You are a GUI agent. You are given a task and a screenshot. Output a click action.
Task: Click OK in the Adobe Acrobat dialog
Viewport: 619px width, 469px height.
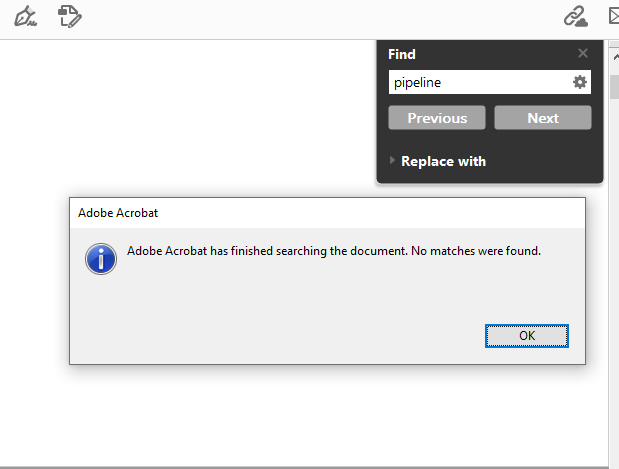pyautogui.click(x=527, y=336)
